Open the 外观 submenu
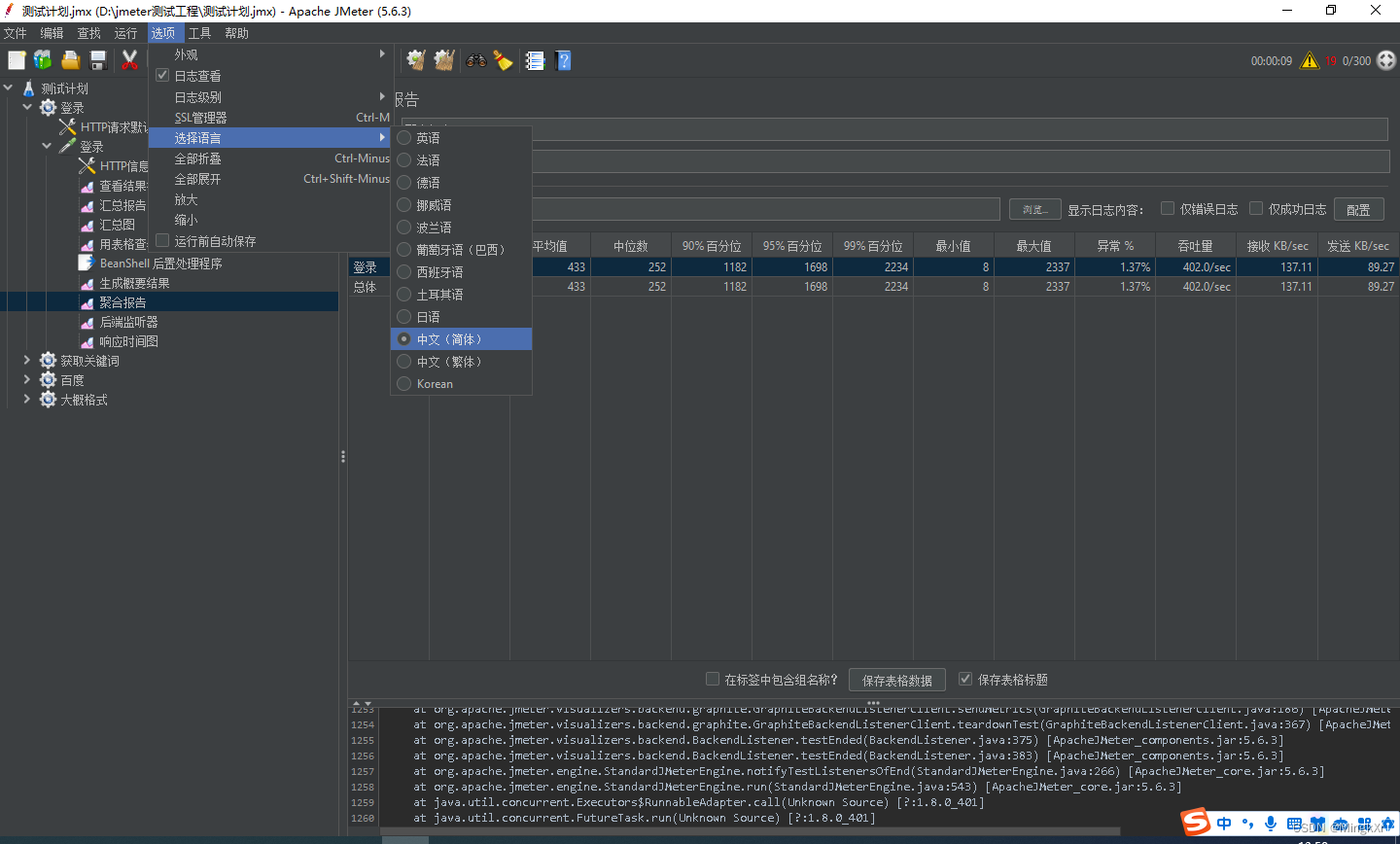The image size is (1400, 844). 271,54
